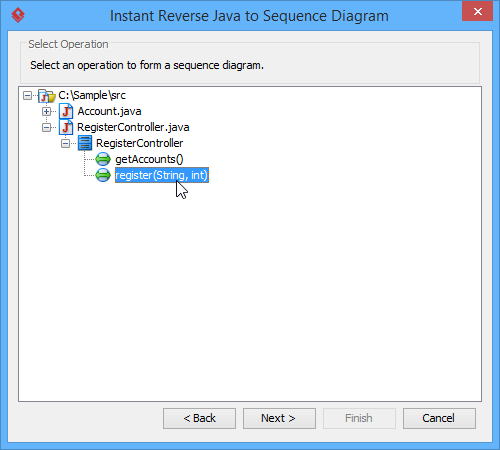Select the RegisterController class entry
500x450 pixels.
click(x=139, y=143)
